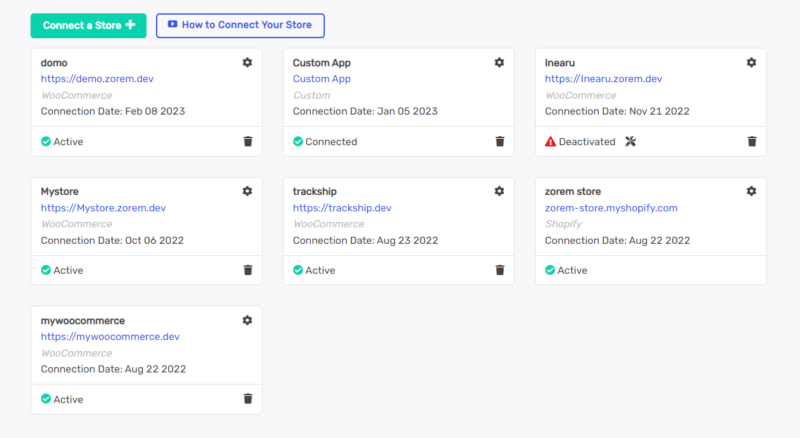Follow the Custom App blue link
Screen dimensions: 800x438
[x=321, y=79]
